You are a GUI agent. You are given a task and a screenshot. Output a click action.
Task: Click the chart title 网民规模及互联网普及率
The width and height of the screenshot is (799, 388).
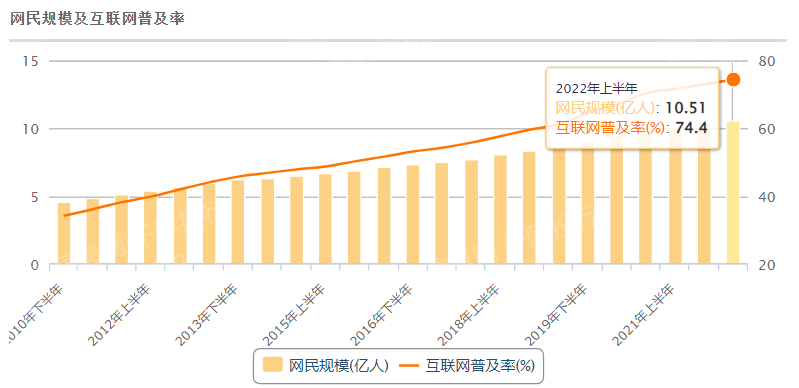[97, 19]
